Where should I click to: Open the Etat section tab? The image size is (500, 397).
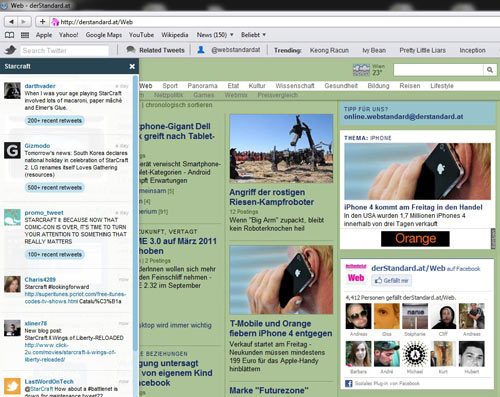[233, 86]
